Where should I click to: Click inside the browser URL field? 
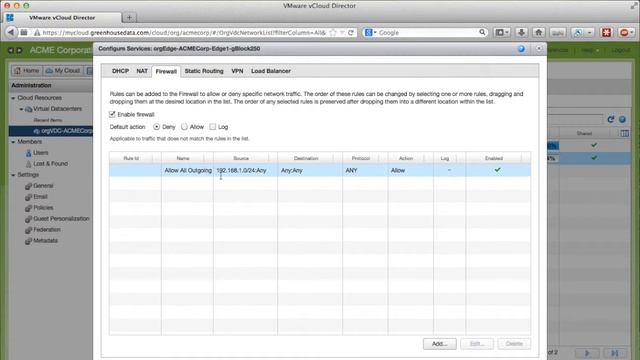click(x=184, y=32)
